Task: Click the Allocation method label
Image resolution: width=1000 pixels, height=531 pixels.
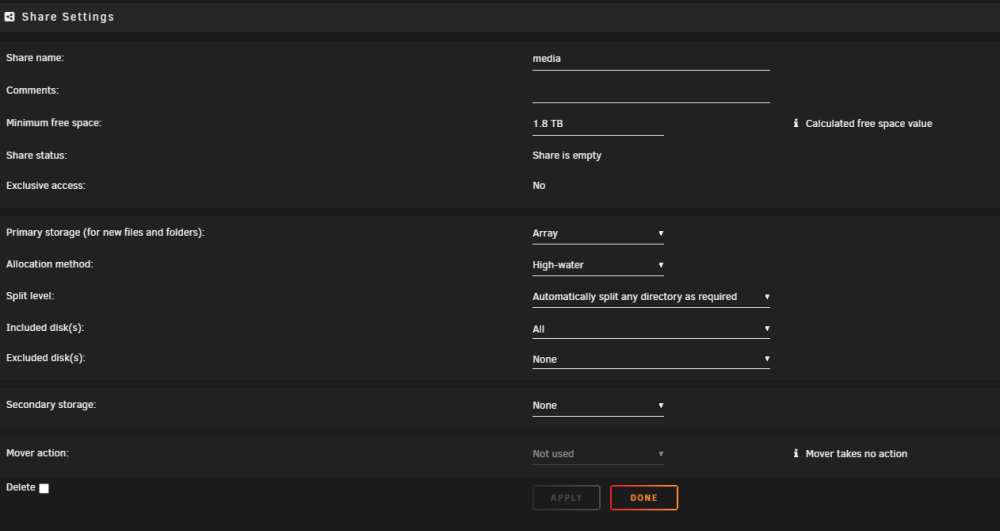Action: click(x=49, y=264)
